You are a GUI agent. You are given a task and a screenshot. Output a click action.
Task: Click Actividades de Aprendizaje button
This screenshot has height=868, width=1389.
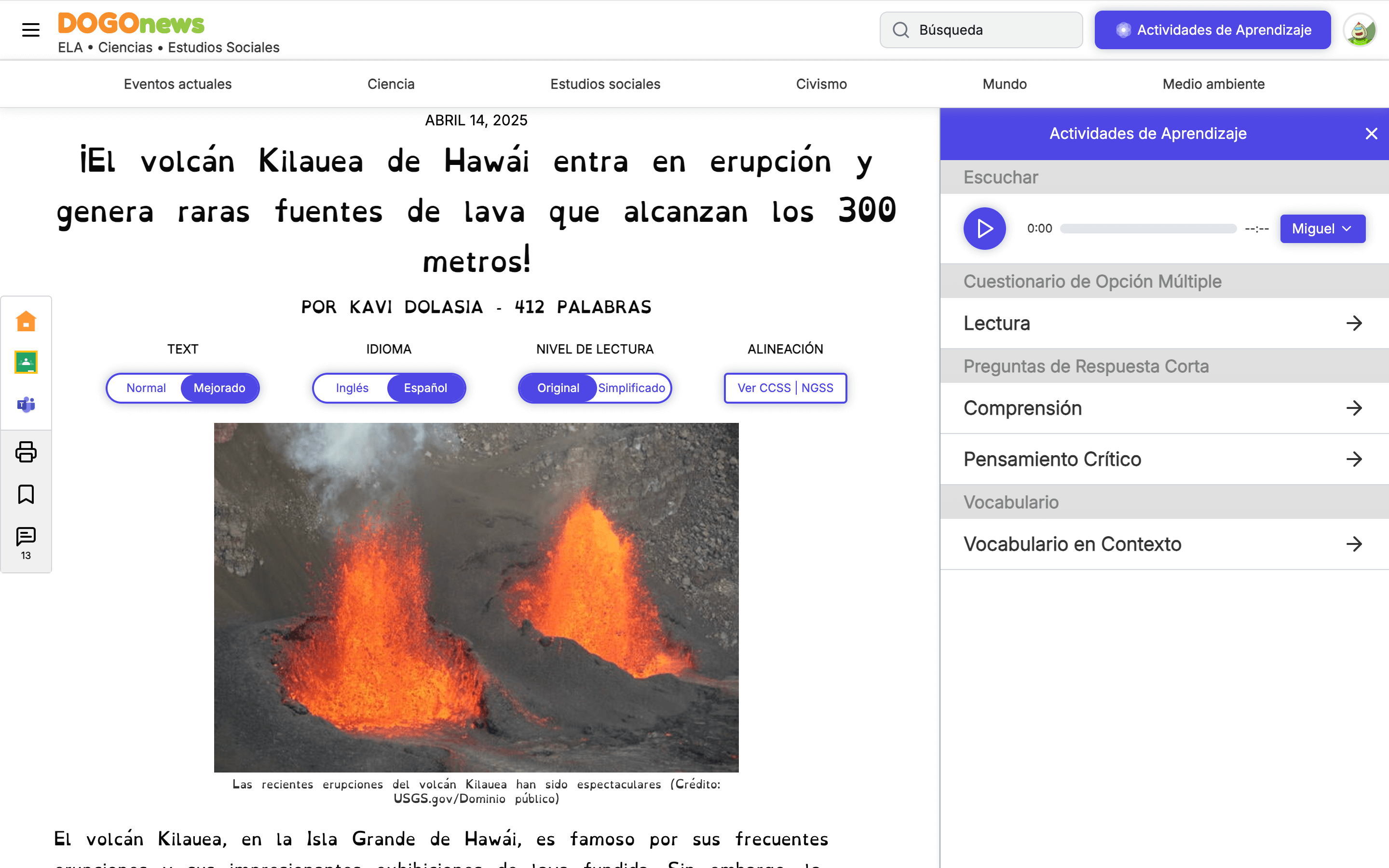click(1212, 30)
